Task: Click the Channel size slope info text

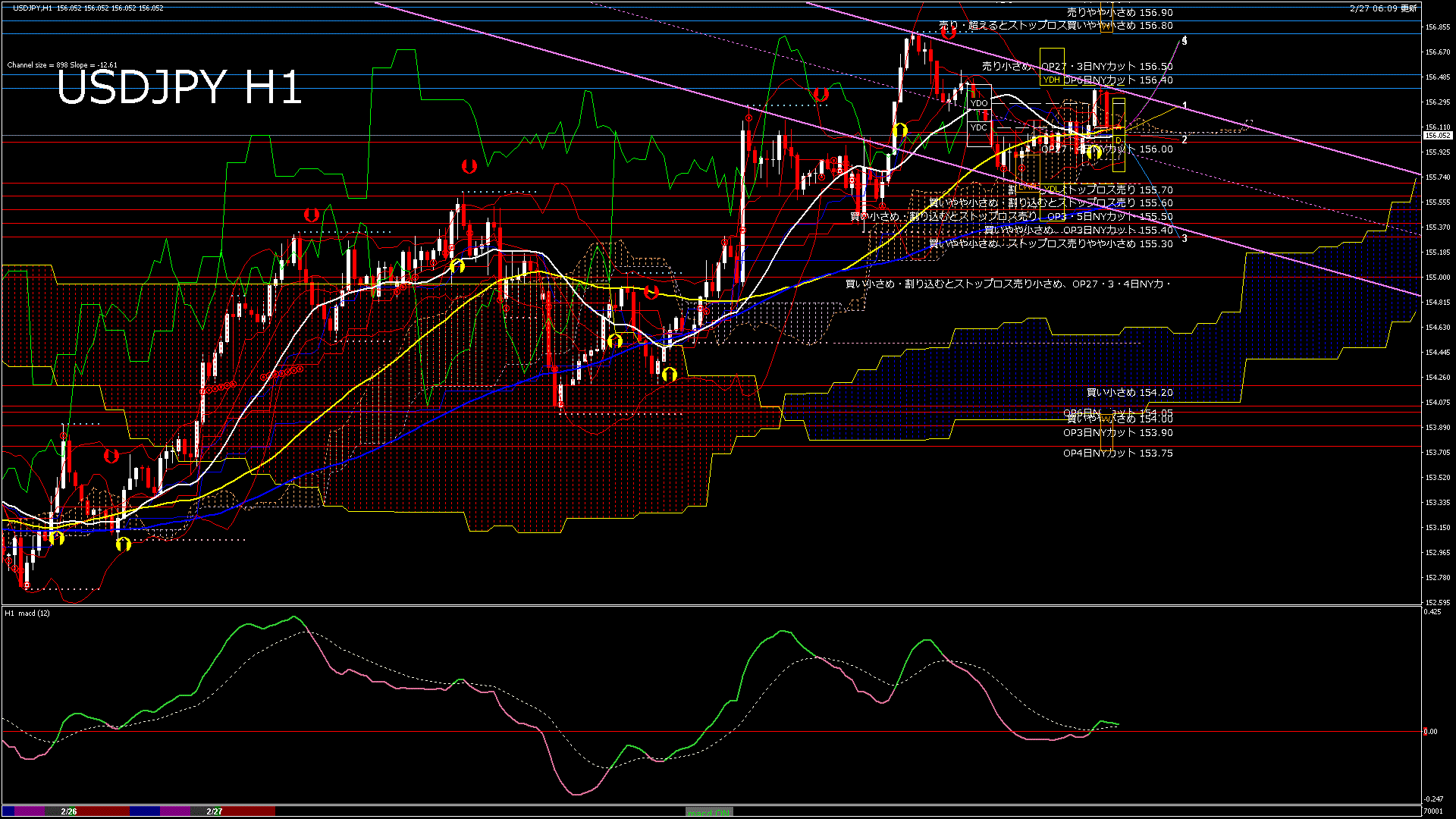Action: 62,65
